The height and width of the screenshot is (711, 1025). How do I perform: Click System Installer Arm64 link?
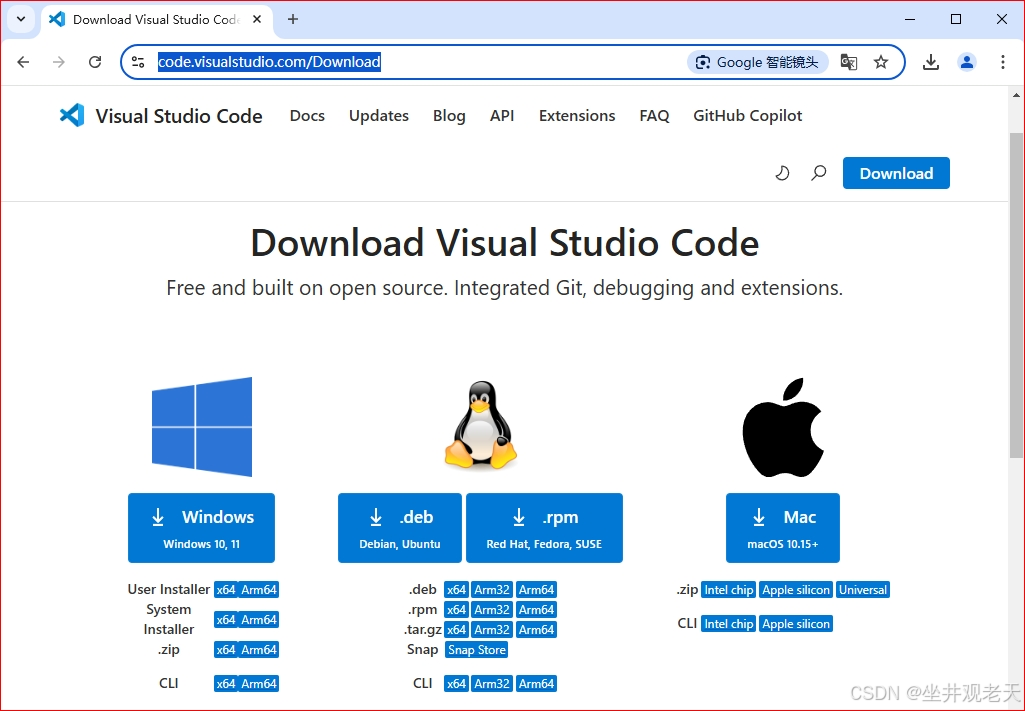click(259, 620)
